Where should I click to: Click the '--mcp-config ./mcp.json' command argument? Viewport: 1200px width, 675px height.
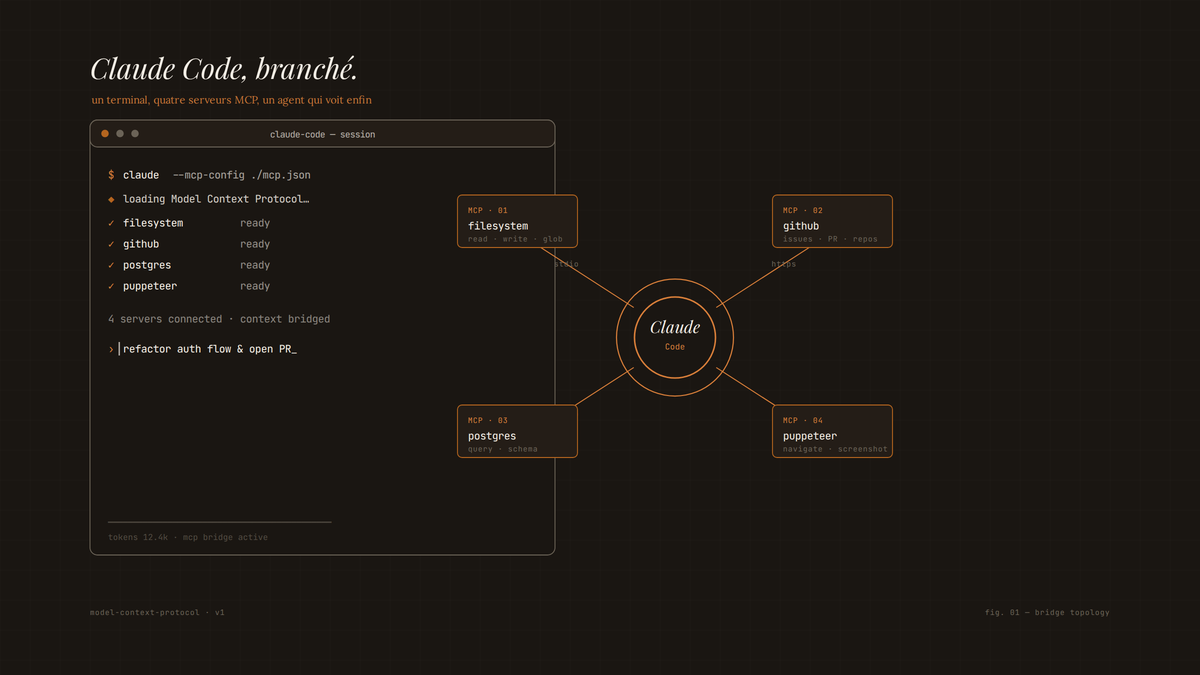point(241,175)
